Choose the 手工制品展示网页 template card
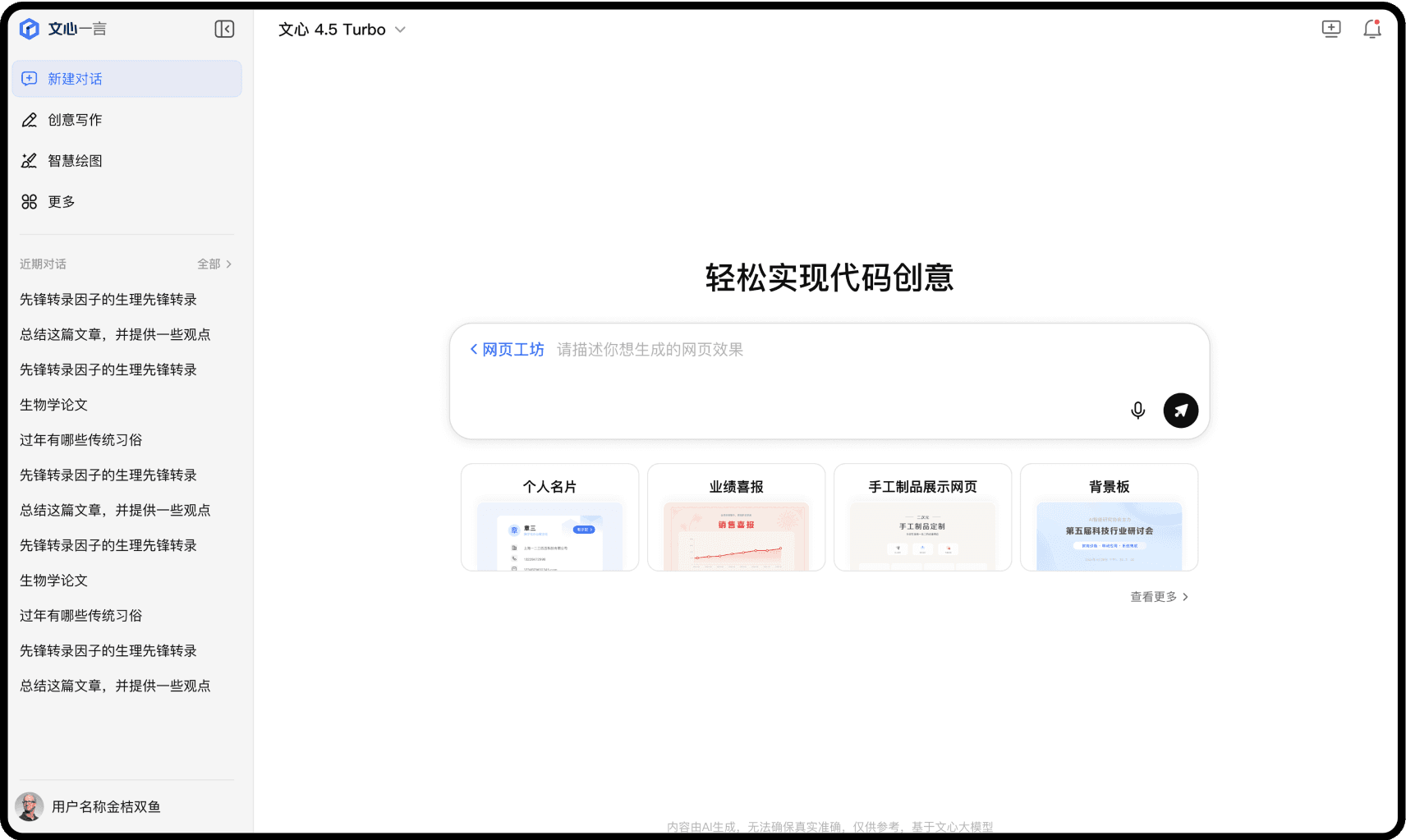The image size is (1406, 840). point(922,517)
